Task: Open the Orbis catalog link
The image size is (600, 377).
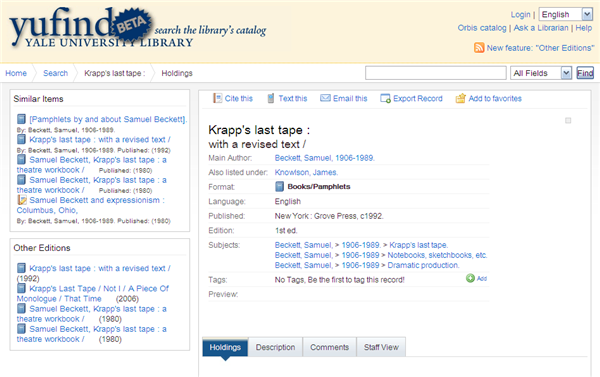Action: pyautogui.click(x=482, y=28)
